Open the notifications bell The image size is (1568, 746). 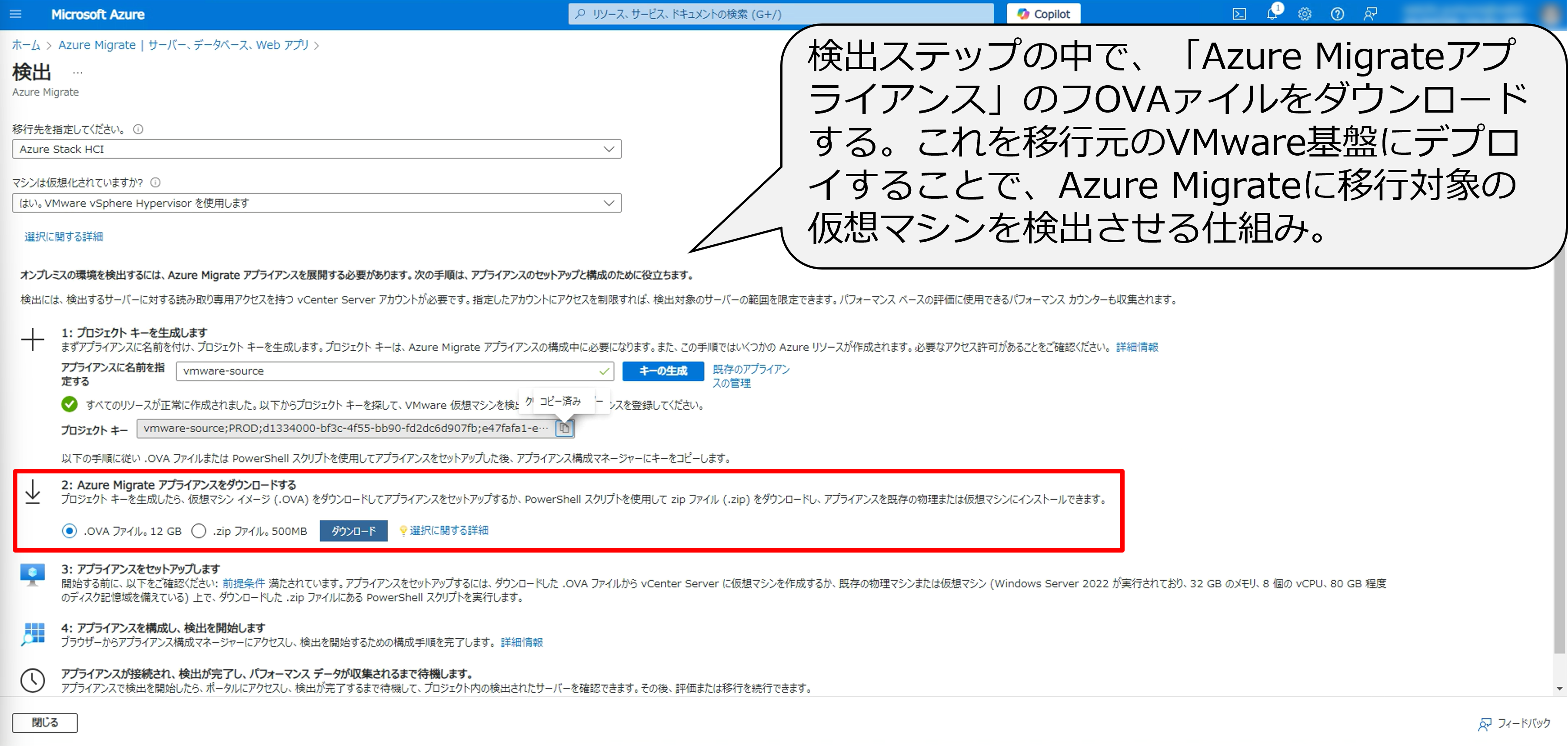[x=1272, y=14]
